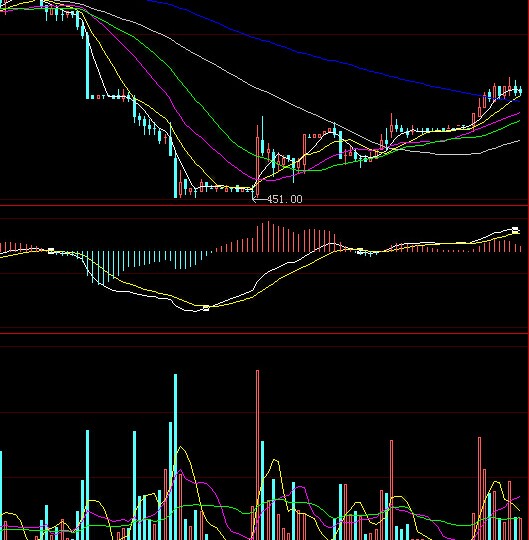This screenshot has width=529, height=540.
Task: Click the red divider between price and MACD panels
Action: click(x=264, y=206)
